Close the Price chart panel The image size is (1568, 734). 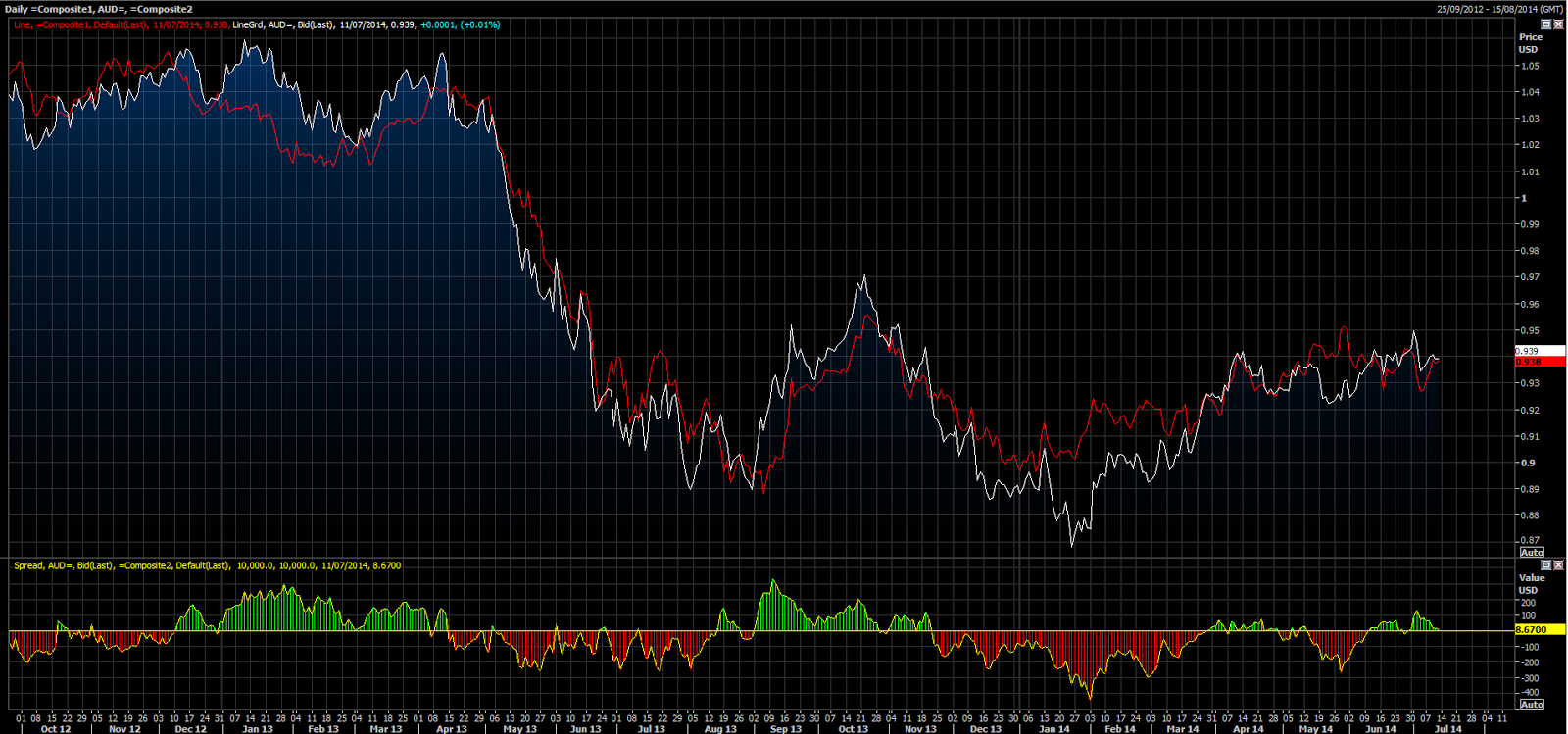(1558, 24)
